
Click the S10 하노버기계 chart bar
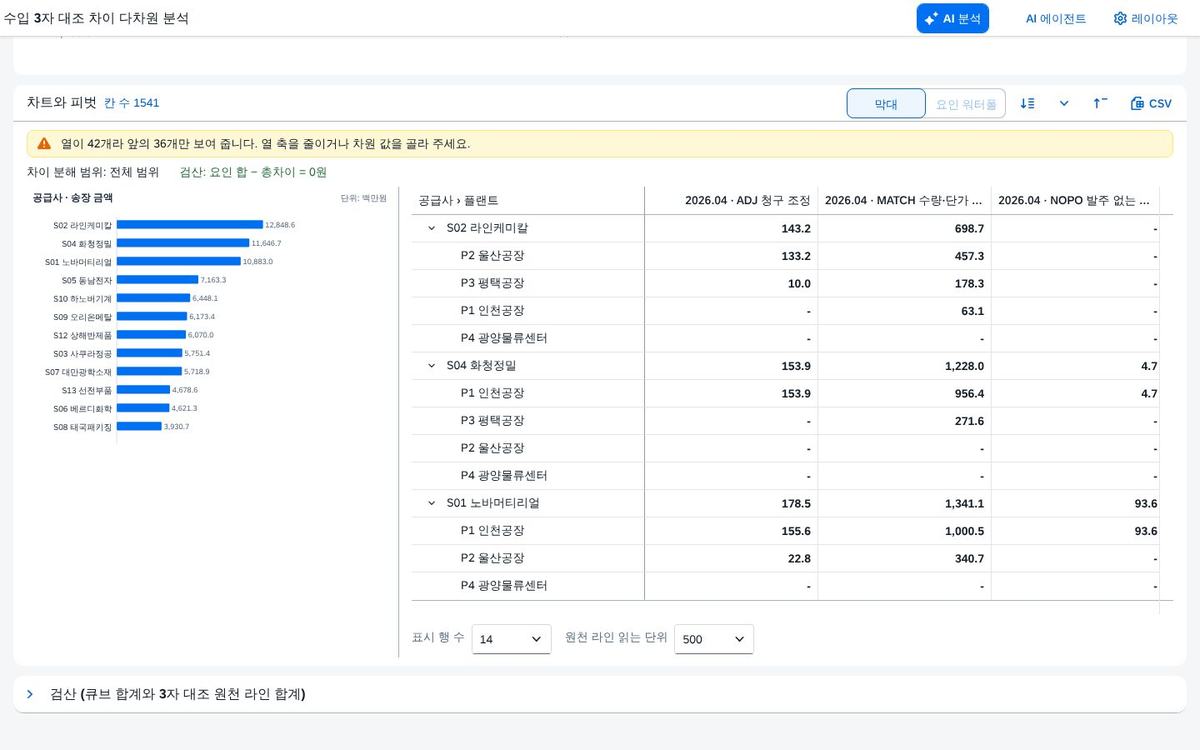point(154,298)
